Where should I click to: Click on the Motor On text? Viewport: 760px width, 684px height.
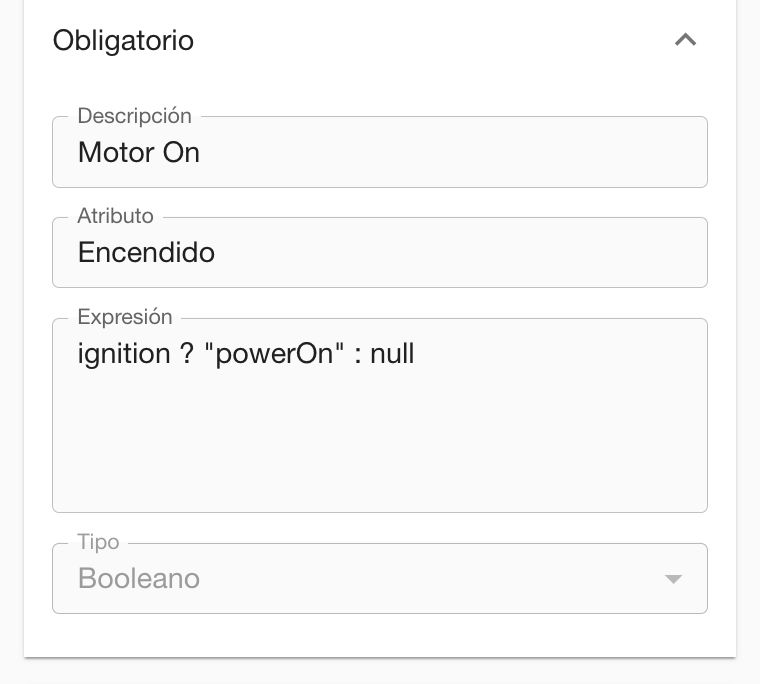(139, 153)
